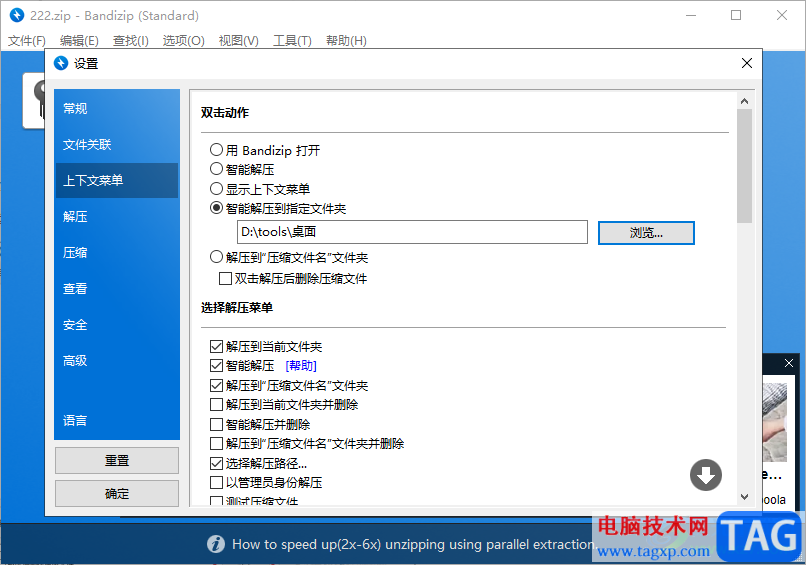Maximize the Bandizip main window

(x=736, y=15)
